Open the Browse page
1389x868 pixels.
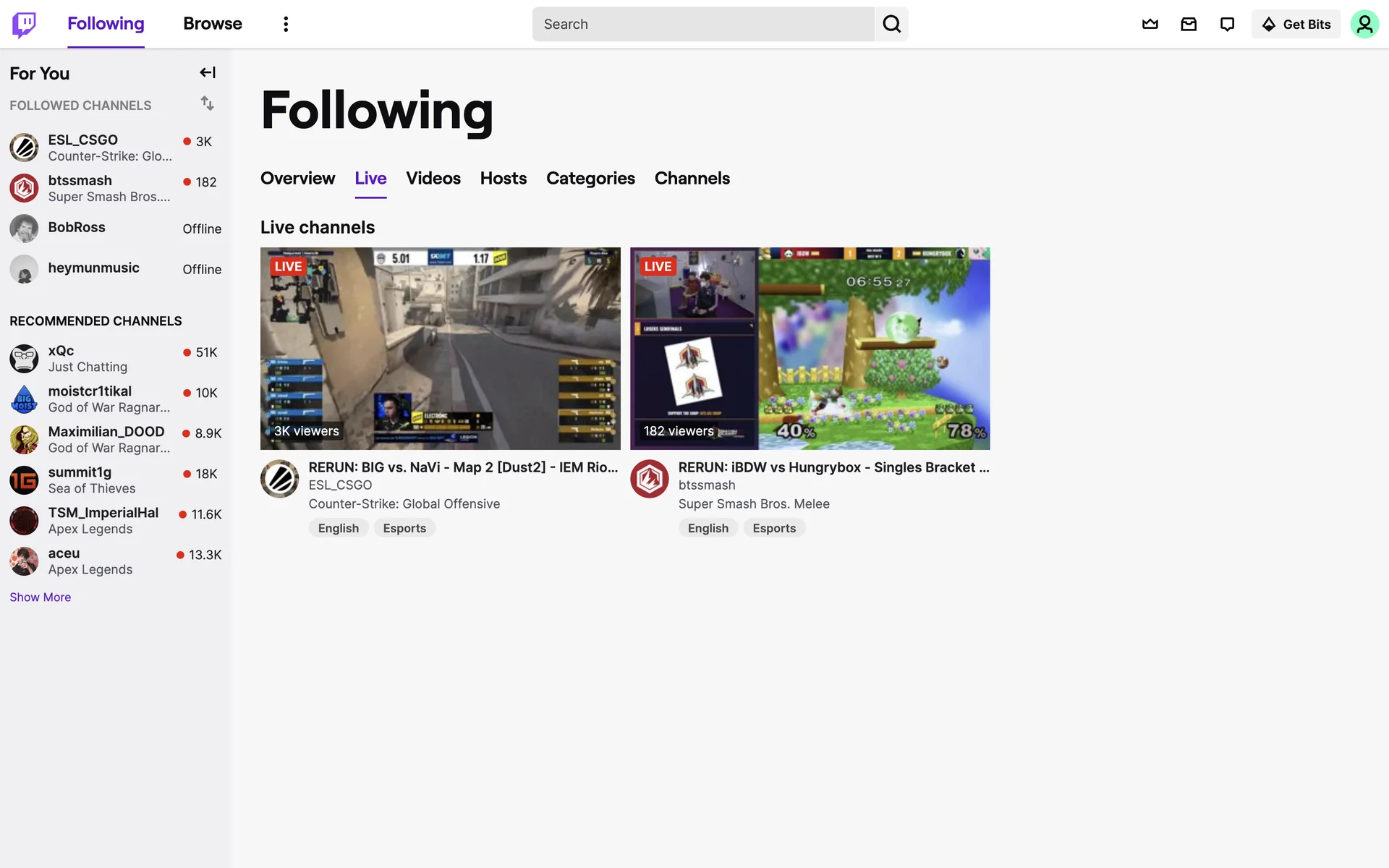pyautogui.click(x=212, y=24)
